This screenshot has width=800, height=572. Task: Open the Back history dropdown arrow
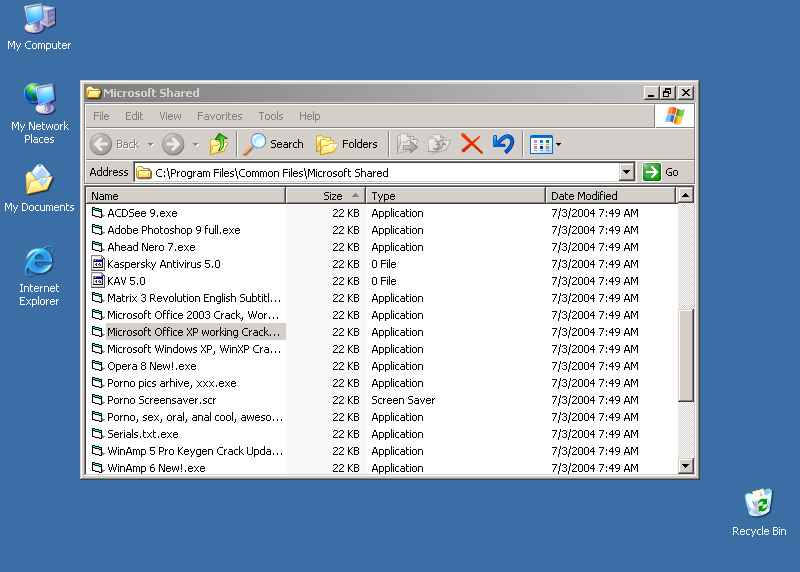151,144
